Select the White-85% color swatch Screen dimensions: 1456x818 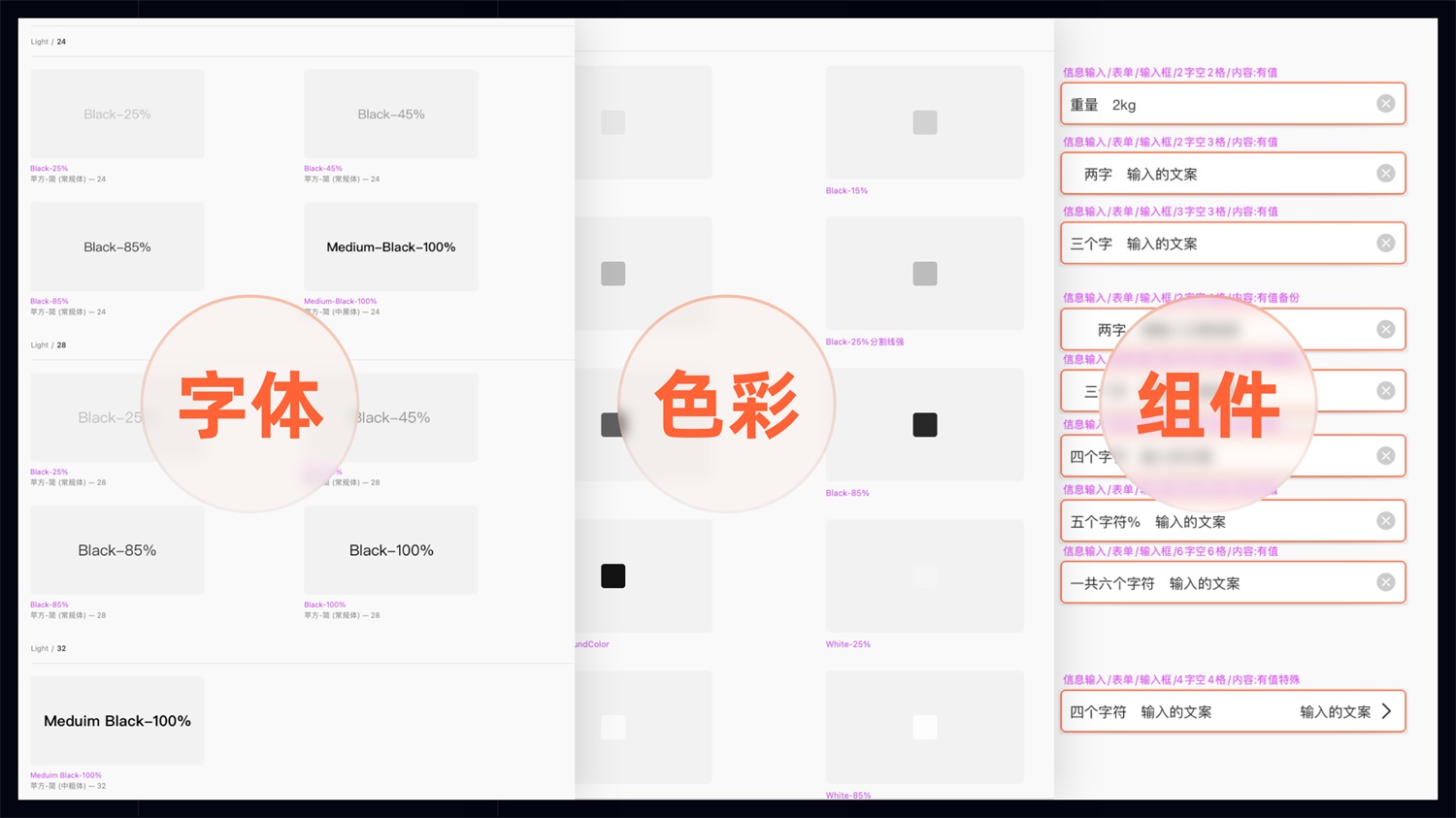coord(924,727)
